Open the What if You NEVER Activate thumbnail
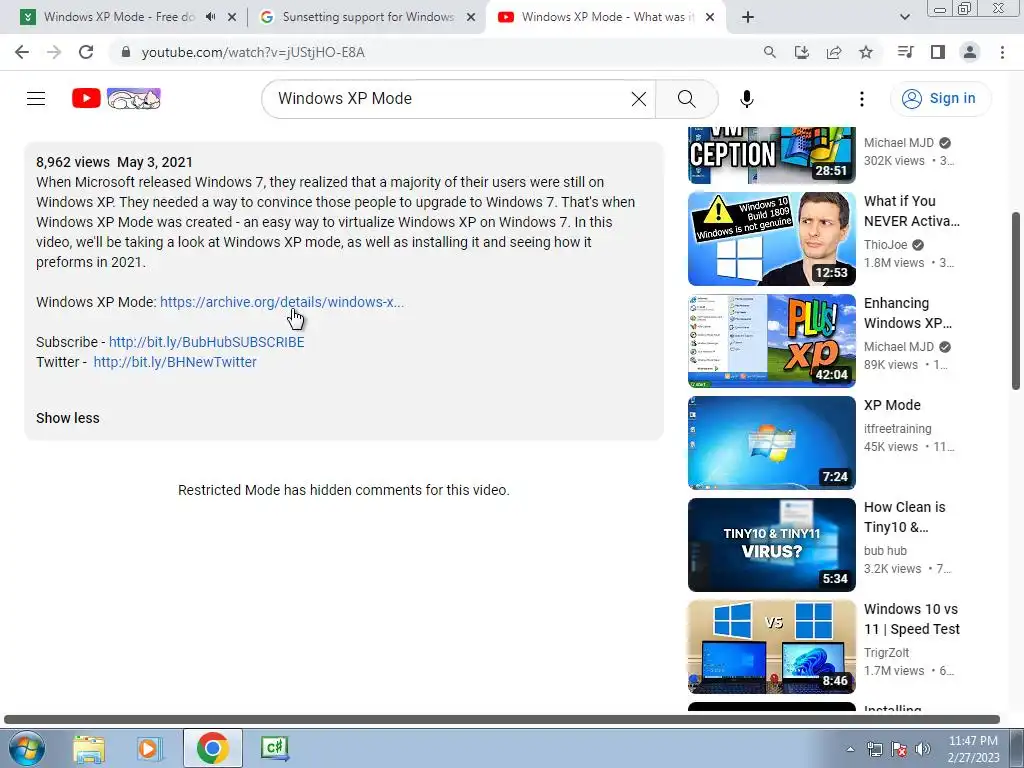 point(771,238)
